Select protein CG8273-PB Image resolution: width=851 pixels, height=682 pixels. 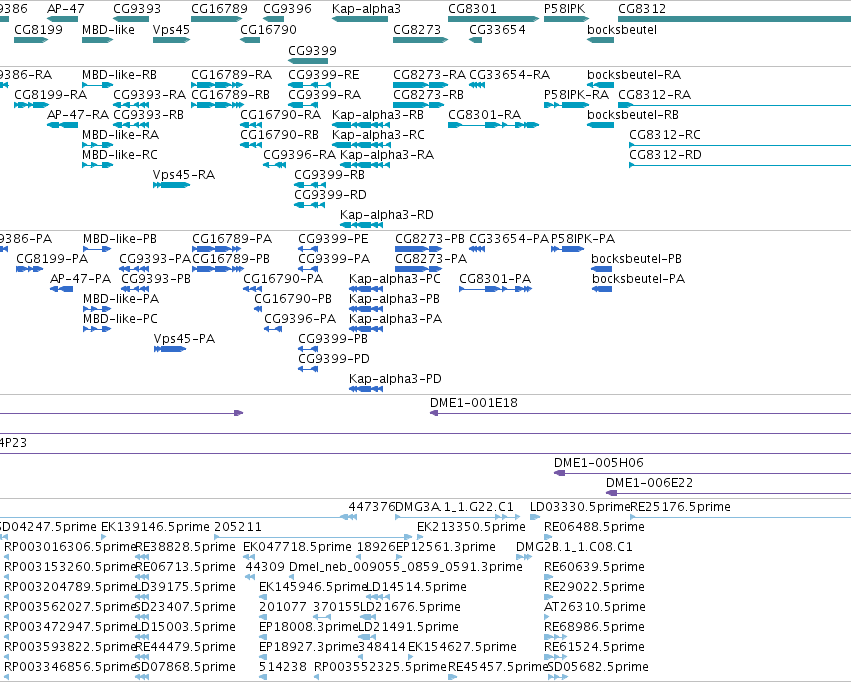click(430, 239)
